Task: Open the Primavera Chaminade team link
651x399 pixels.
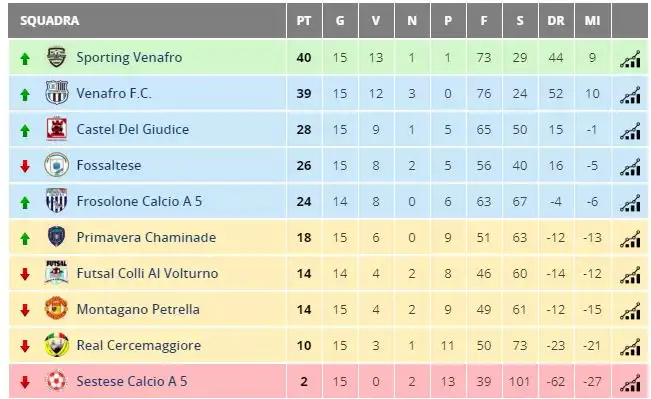Action: 146,237
